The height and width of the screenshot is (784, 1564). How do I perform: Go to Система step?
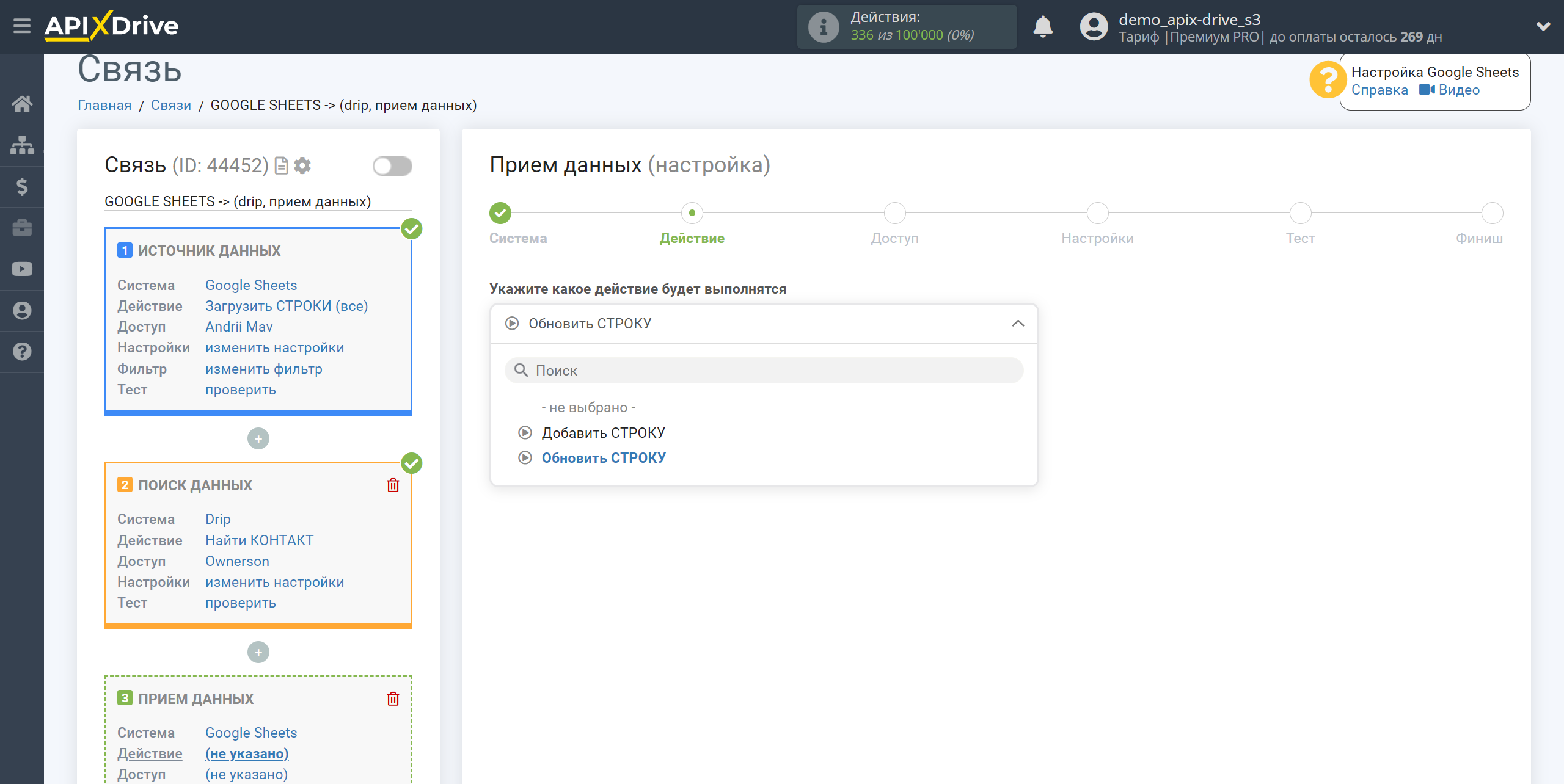point(500,213)
